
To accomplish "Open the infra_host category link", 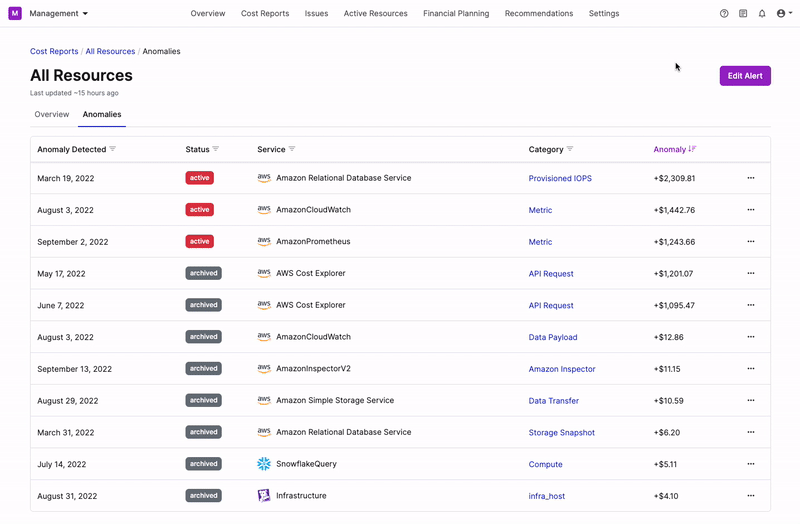I will [546, 496].
